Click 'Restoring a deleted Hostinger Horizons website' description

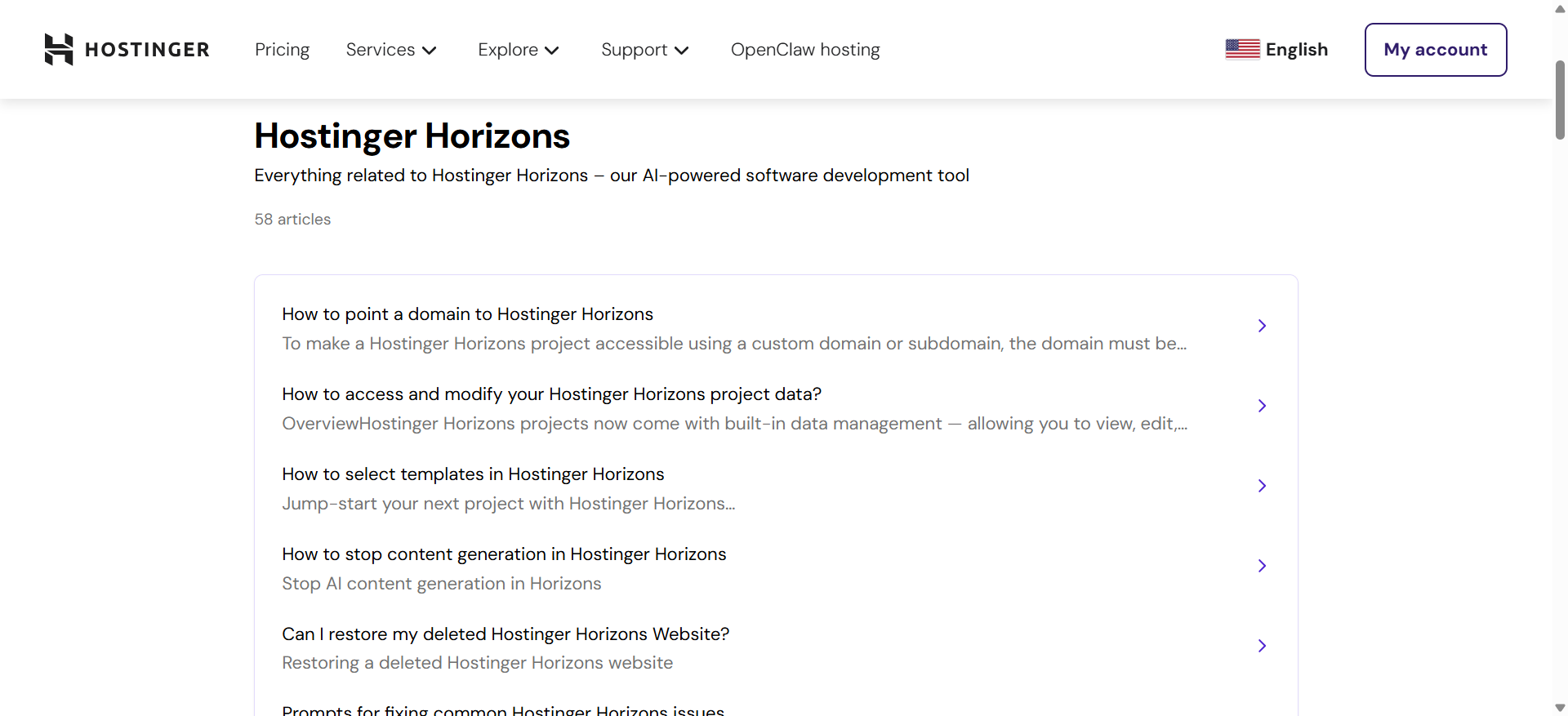(x=478, y=663)
